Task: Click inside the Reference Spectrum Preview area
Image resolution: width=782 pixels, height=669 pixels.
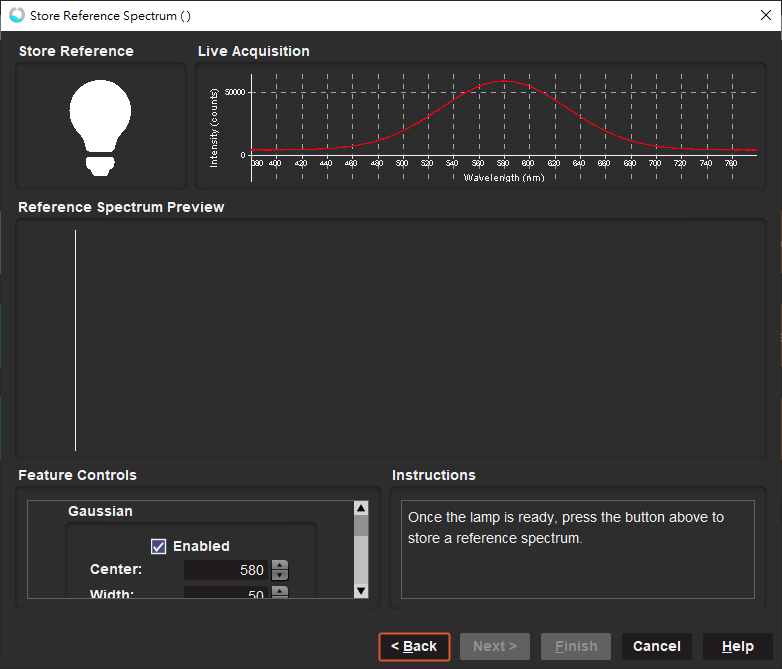Action: (400, 340)
